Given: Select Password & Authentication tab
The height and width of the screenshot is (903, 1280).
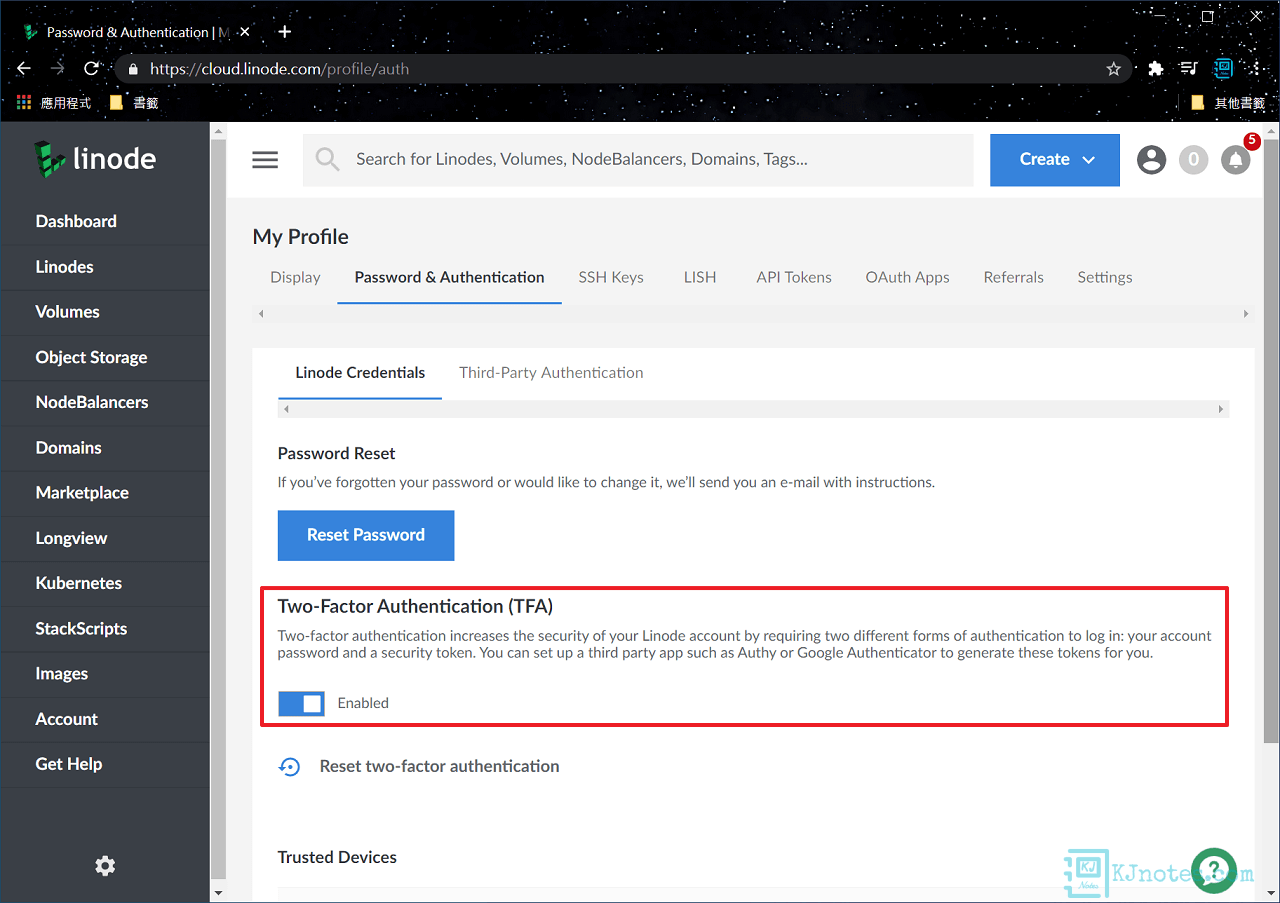Looking at the screenshot, I should click(x=449, y=277).
